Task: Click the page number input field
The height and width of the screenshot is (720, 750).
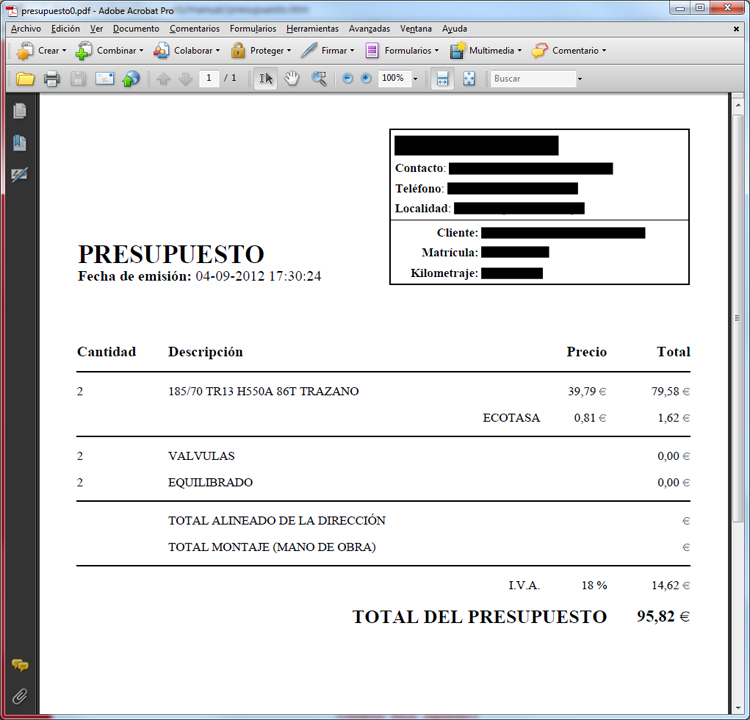Action: (x=209, y=78)
